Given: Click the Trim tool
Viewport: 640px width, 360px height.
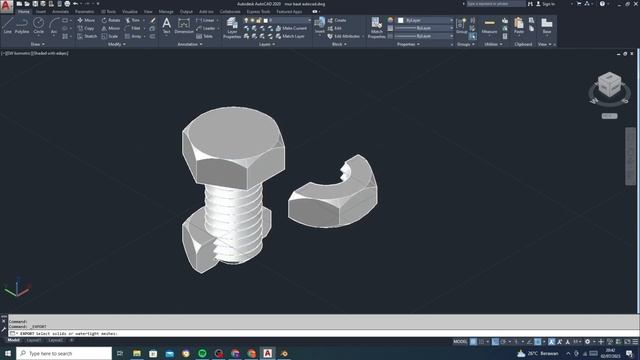Looking at the screenshot, I should 132,20.
